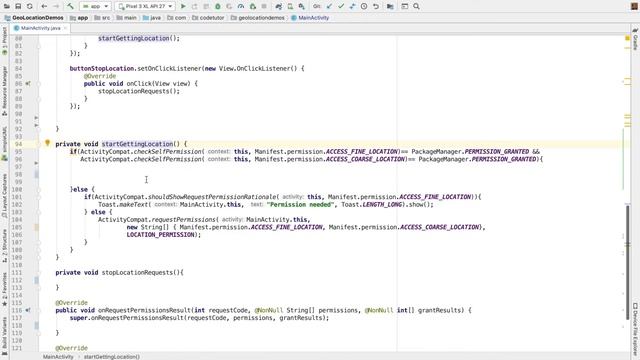Viewport: 640px width, 360px height.
Task: Toggle the Device File Explorer tool window
Action: coord(635,330)
